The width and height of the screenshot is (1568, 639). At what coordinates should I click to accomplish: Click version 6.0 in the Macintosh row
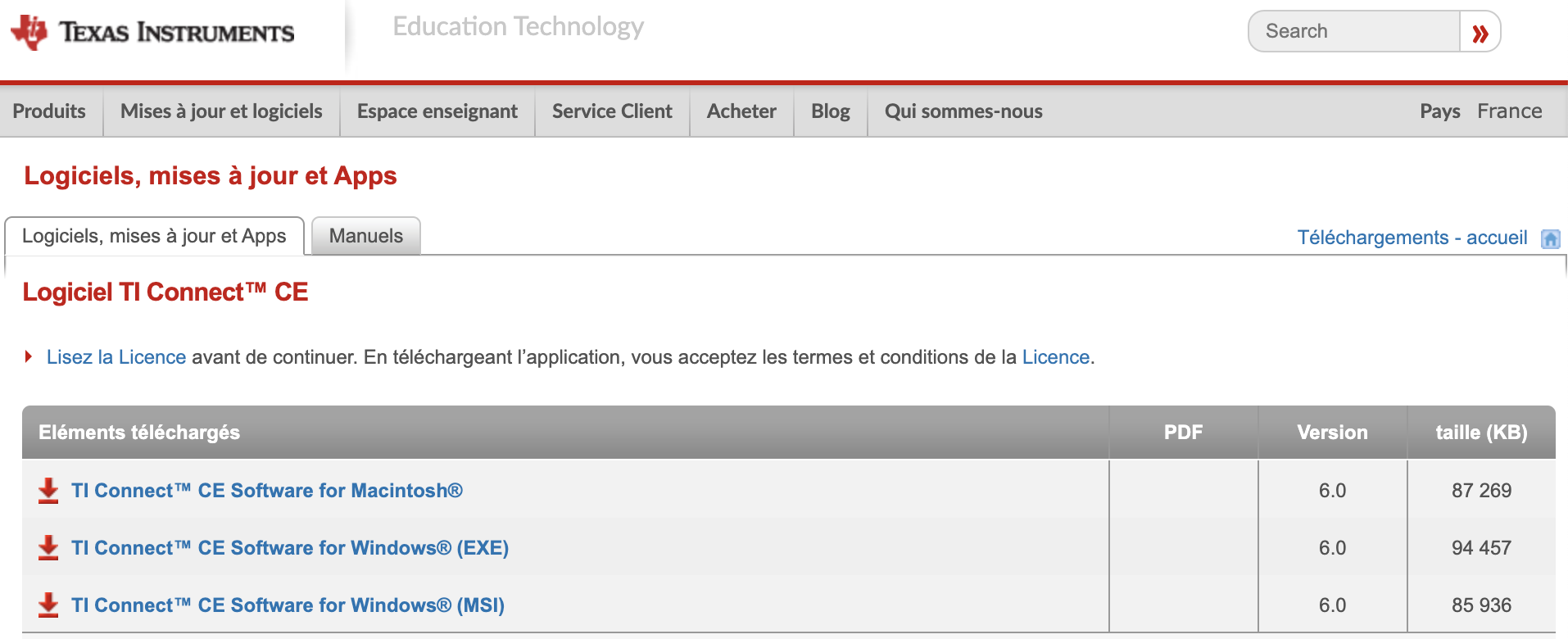(1332, 491)
